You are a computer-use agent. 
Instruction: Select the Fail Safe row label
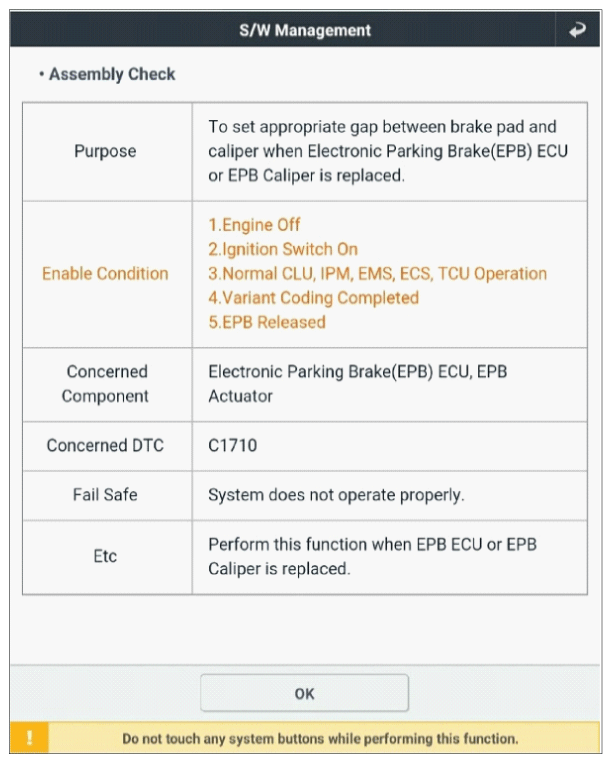(x=105, y=495)
